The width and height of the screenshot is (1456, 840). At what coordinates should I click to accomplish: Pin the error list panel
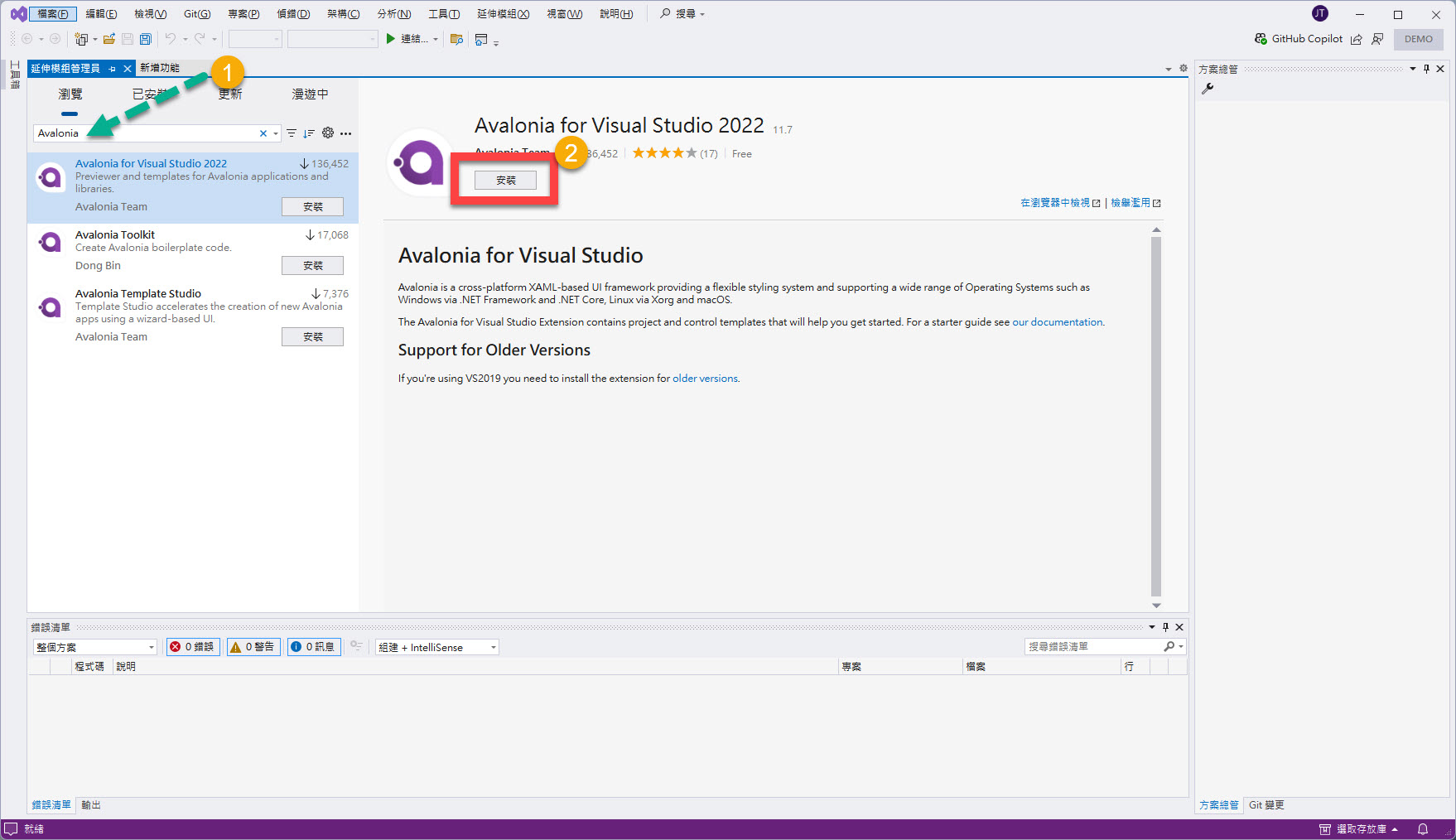click(x=1165, y=627)
